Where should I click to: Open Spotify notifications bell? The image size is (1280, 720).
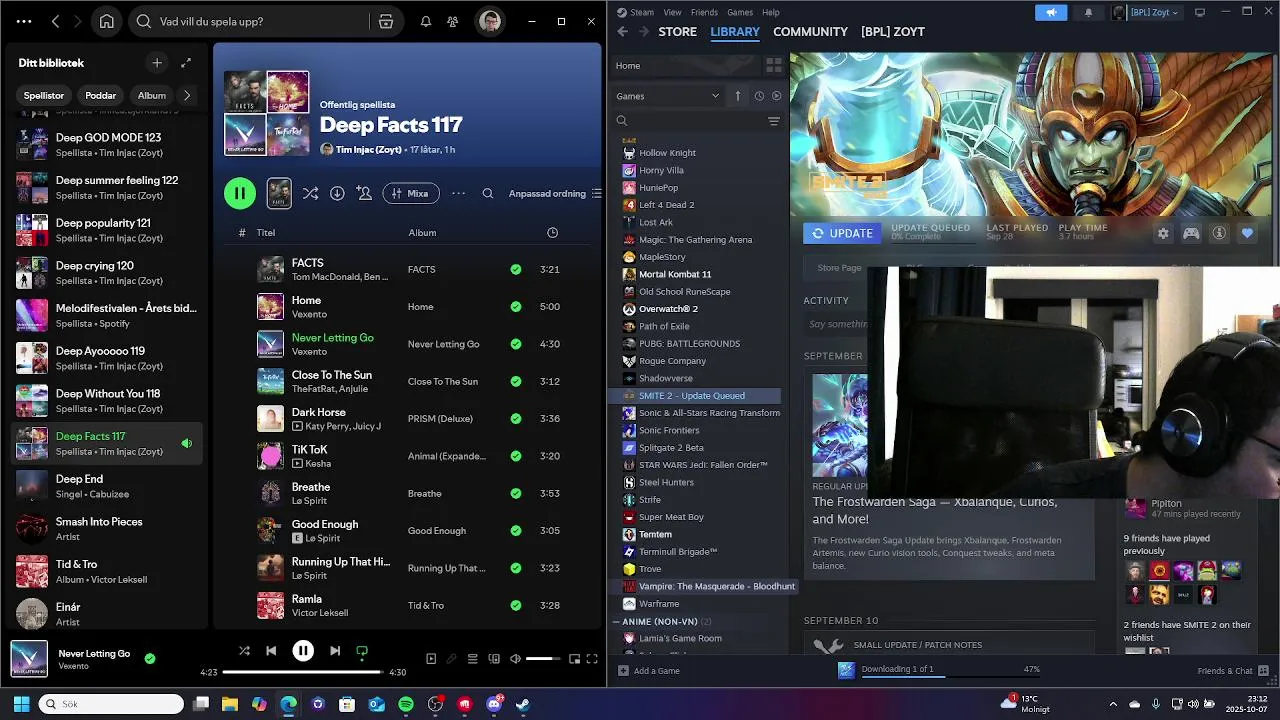(426, 21)
